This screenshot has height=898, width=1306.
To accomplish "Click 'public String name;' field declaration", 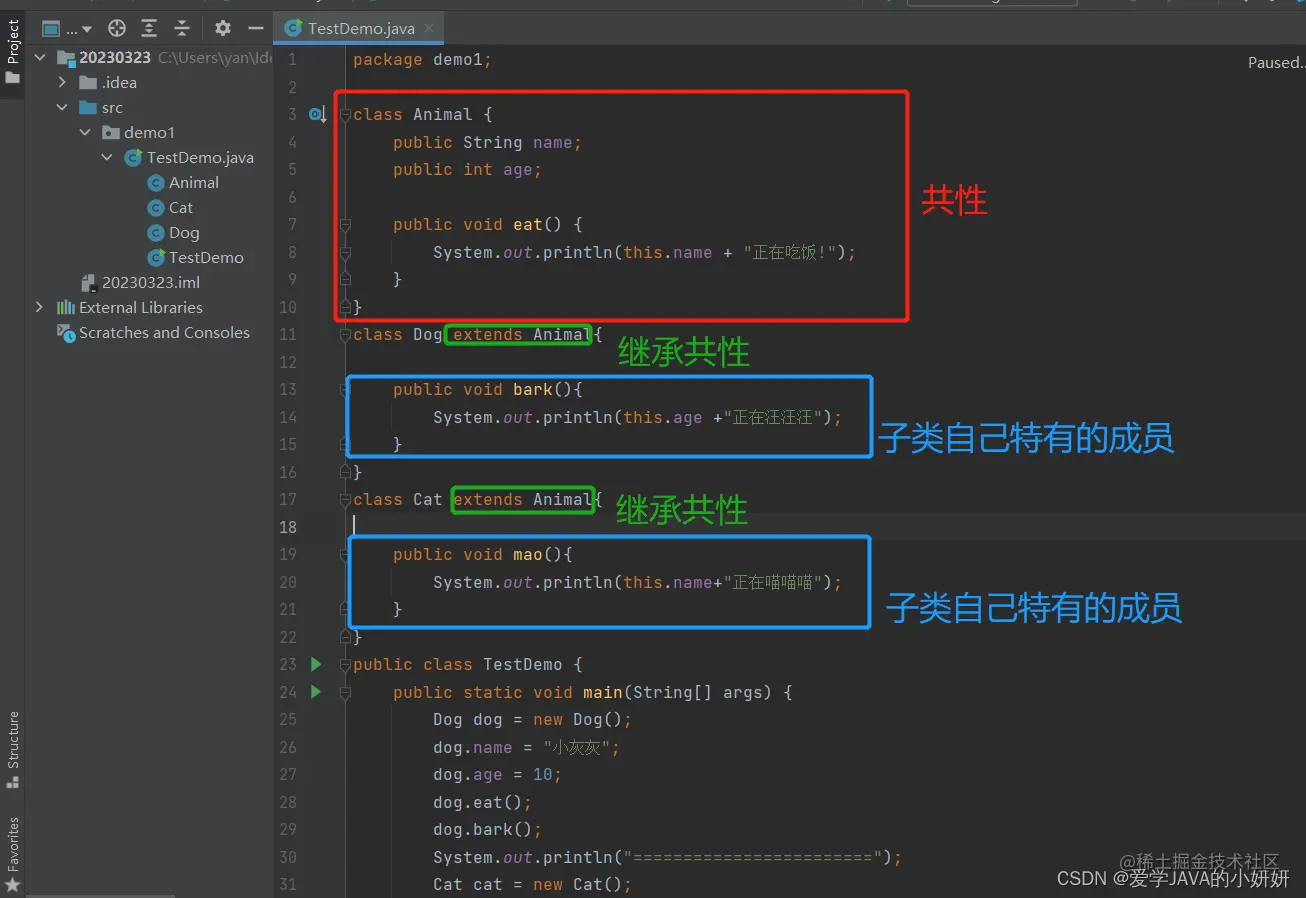I will pyautogui.click(x=487, y=143).
